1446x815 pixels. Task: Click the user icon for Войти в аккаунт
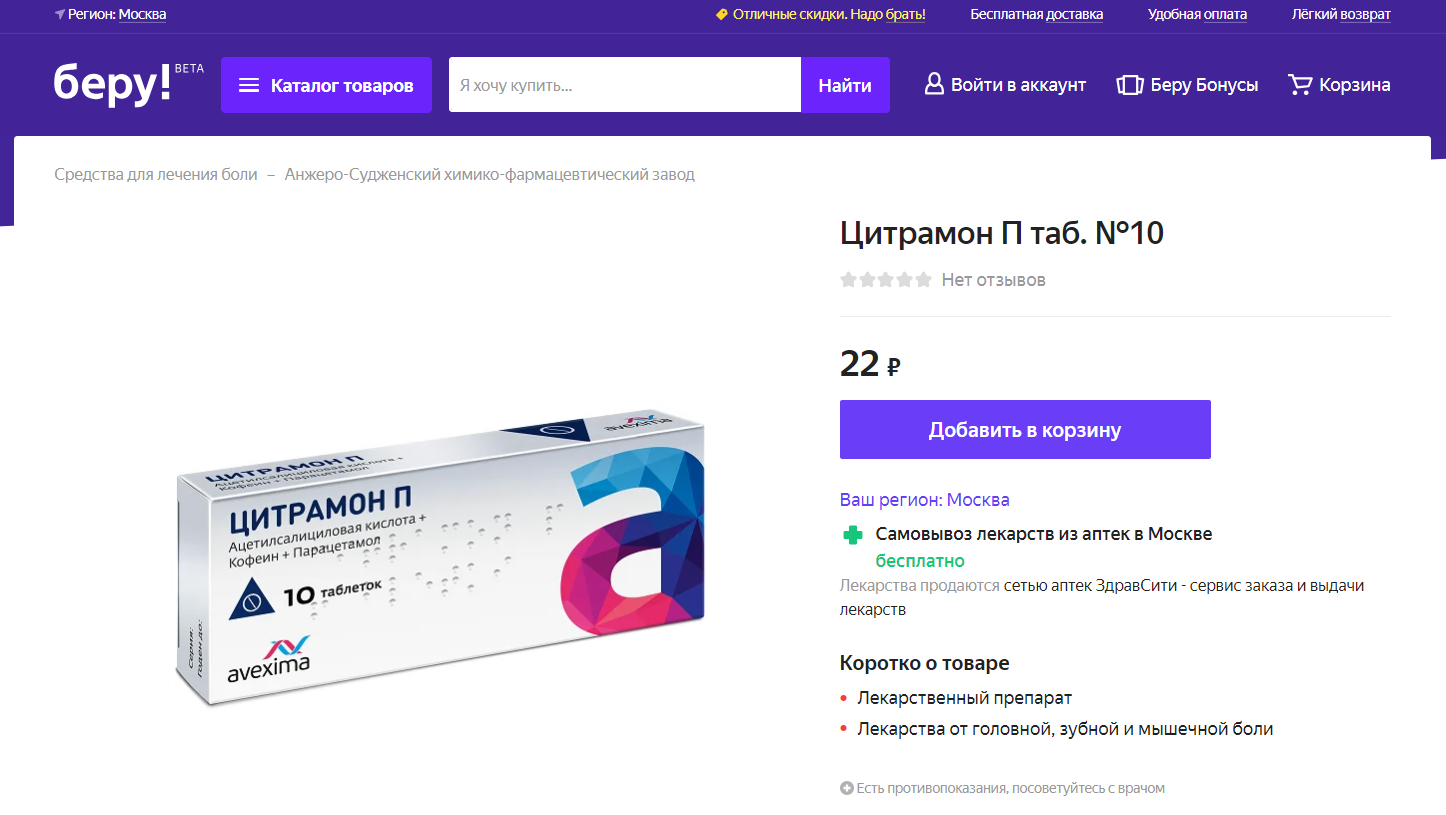(x=934, y=84)
